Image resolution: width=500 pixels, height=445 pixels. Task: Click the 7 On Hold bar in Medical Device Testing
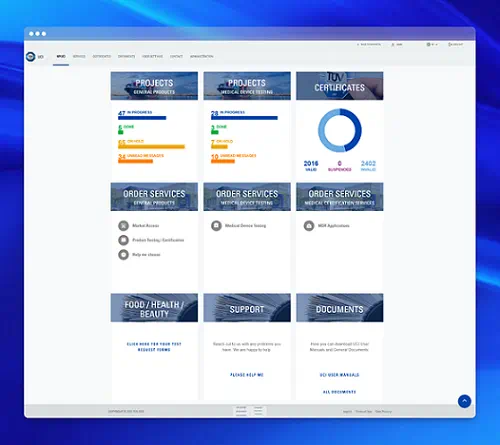[219, 147]
